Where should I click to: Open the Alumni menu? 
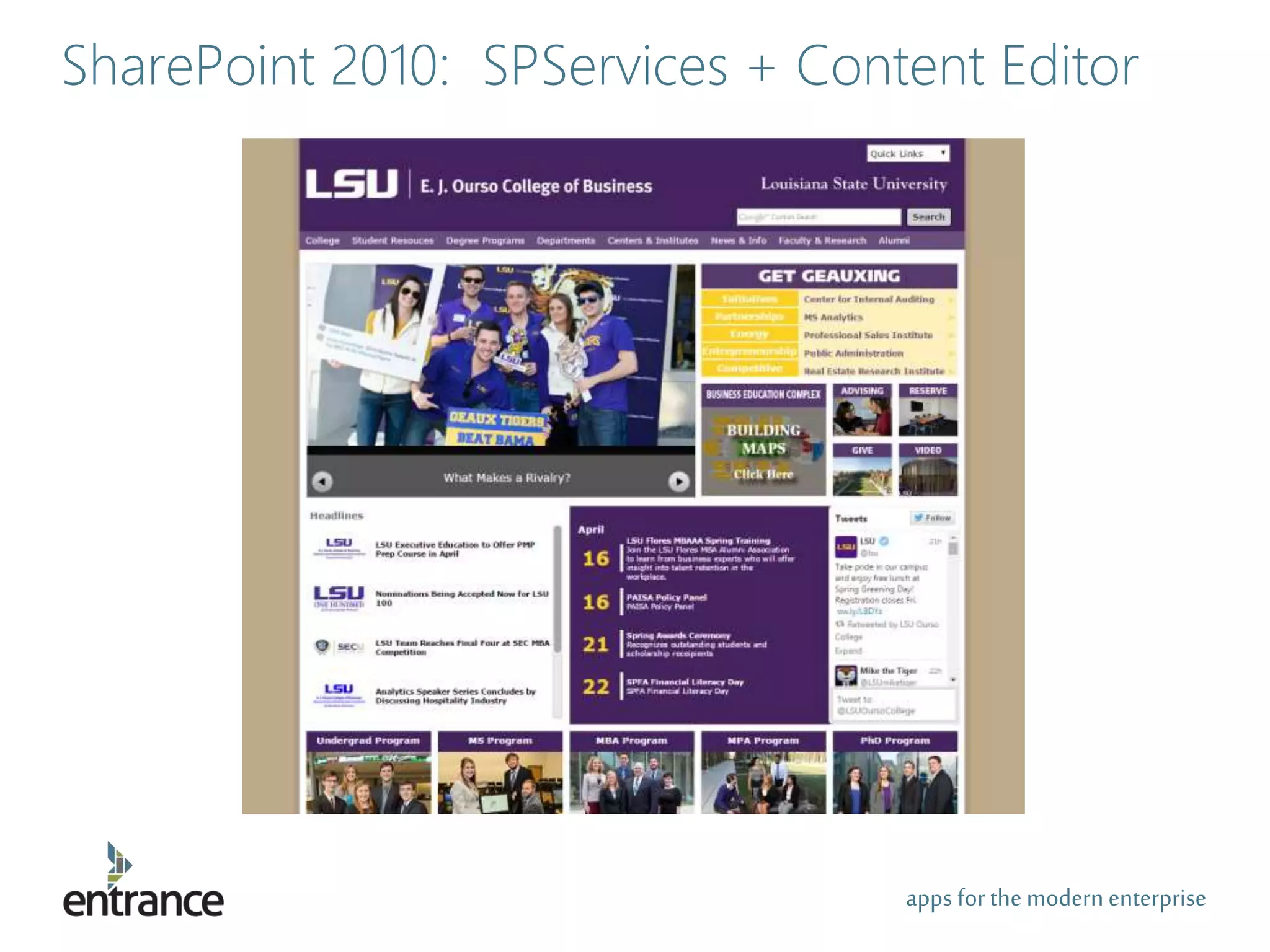coord(894,240)
